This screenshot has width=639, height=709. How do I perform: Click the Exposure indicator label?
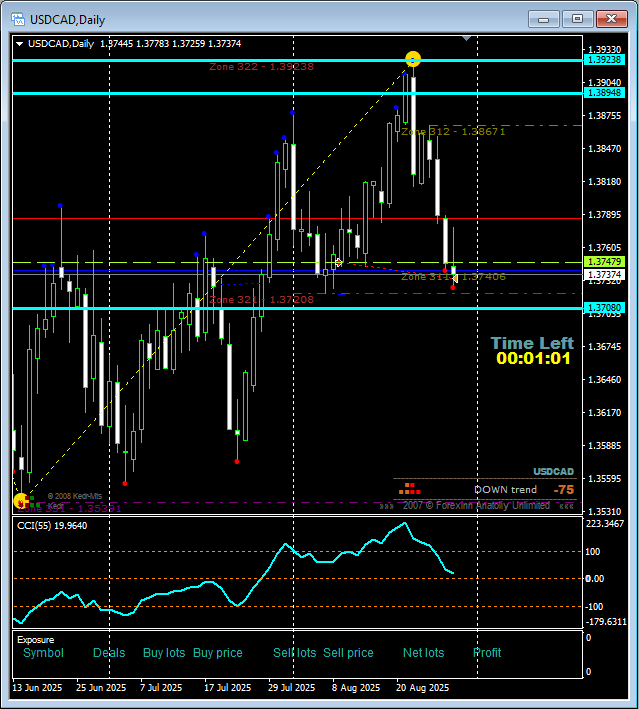tap(36, 640)
